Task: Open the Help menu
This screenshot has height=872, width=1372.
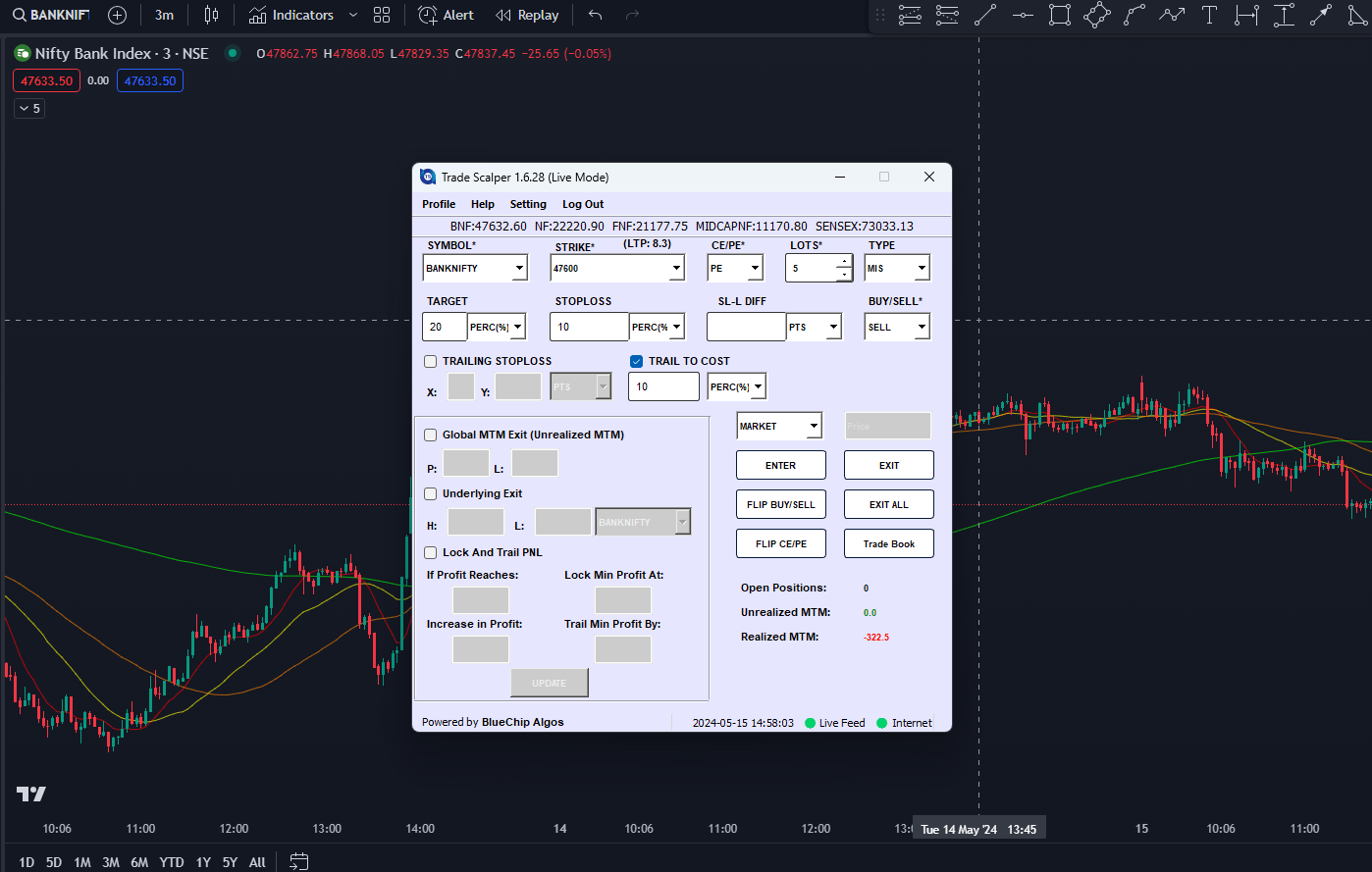Action: point(483,204)
